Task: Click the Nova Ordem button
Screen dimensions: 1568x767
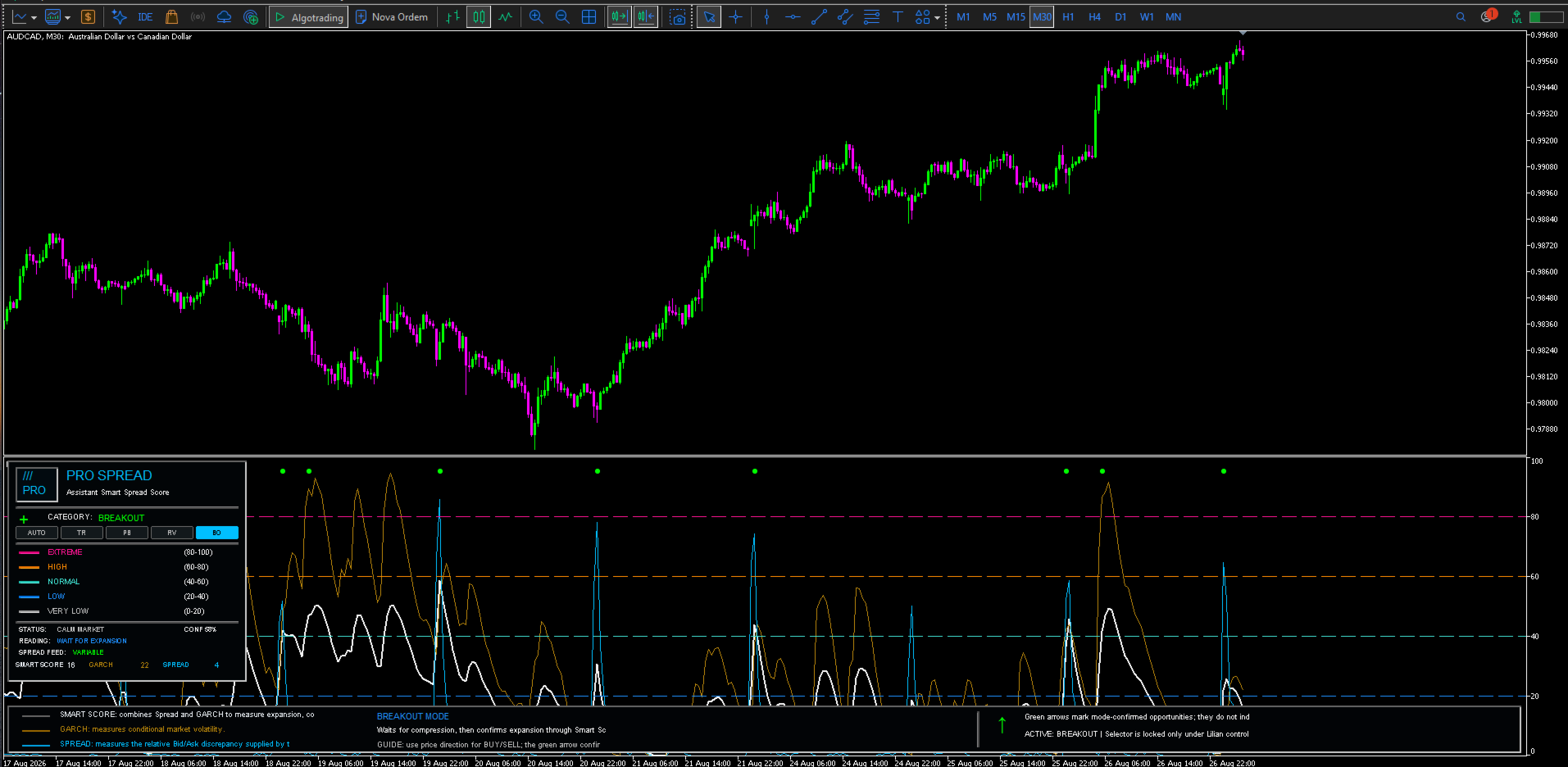Action: coord(392,17)
